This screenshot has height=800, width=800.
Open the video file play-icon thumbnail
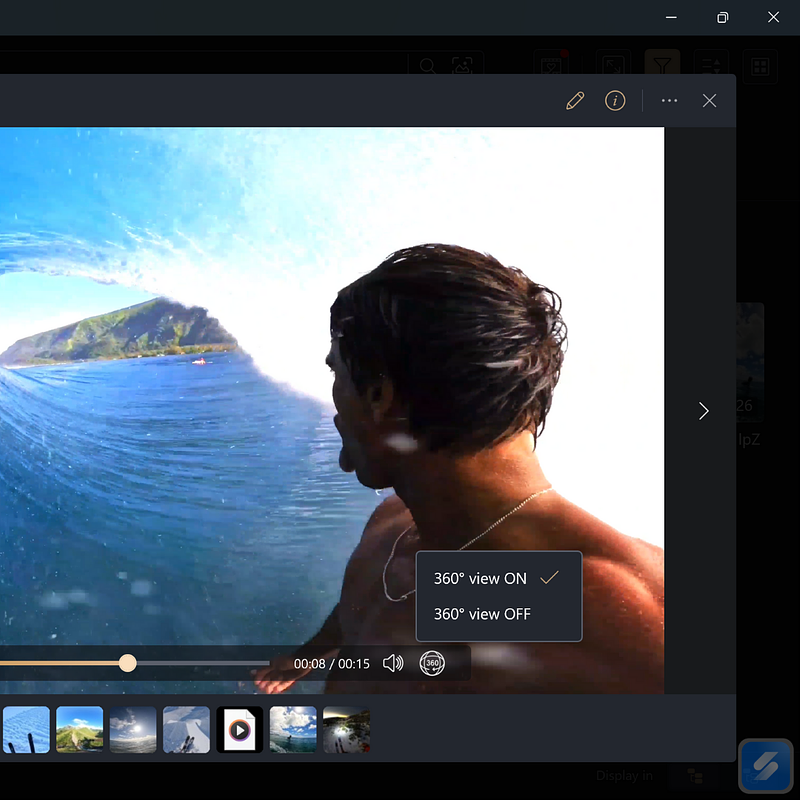[240, 730]
